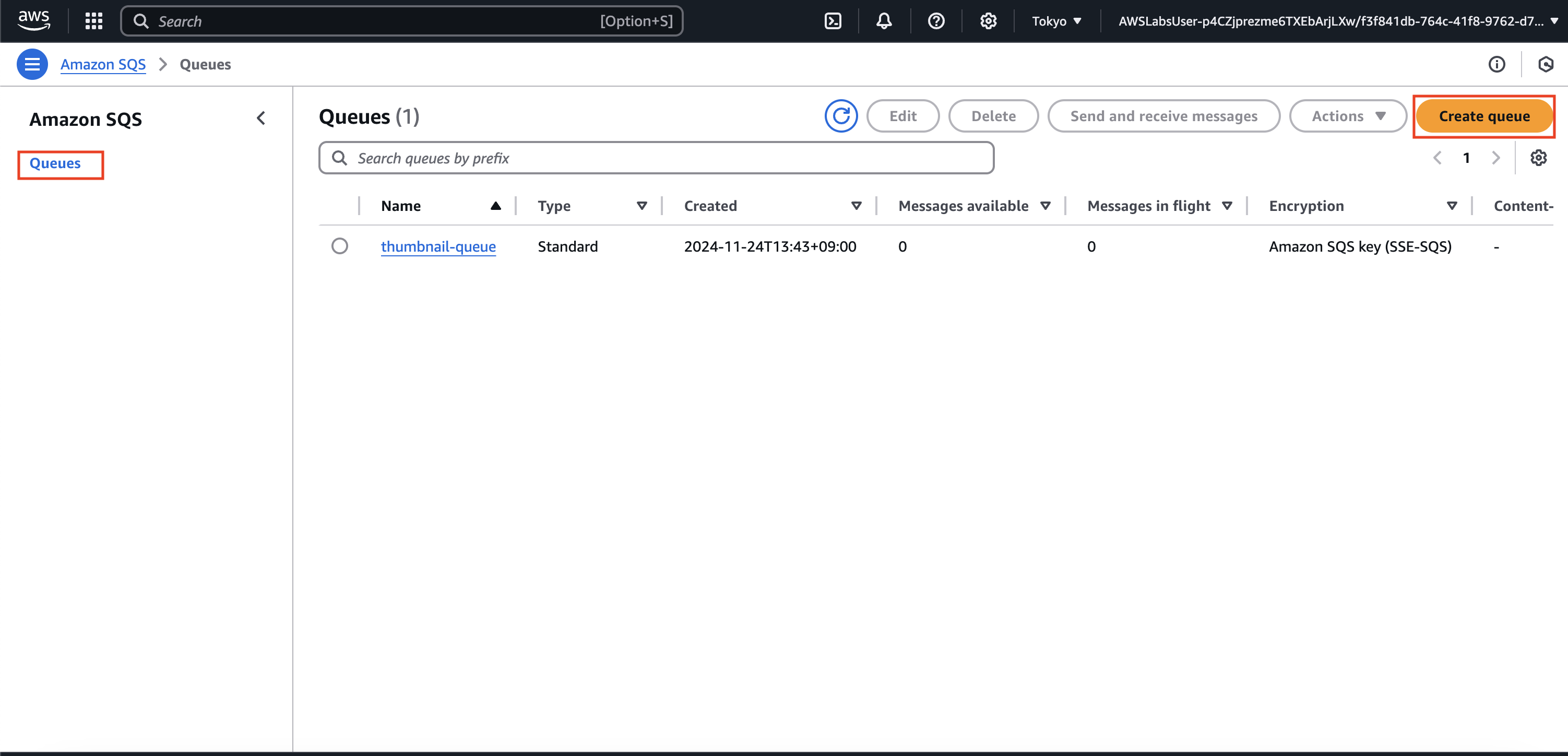The height and width of the screenshot is (756, 1568).
Task: Open the AWSLabsUser account menu
Action: [x=1337, y=21]
